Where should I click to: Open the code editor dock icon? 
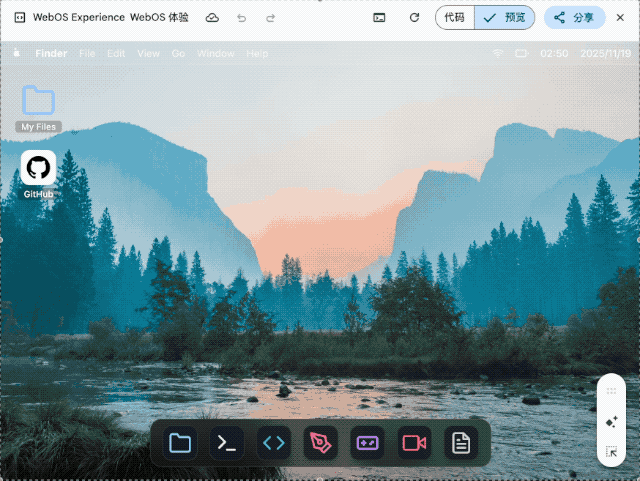click(273, 442)
